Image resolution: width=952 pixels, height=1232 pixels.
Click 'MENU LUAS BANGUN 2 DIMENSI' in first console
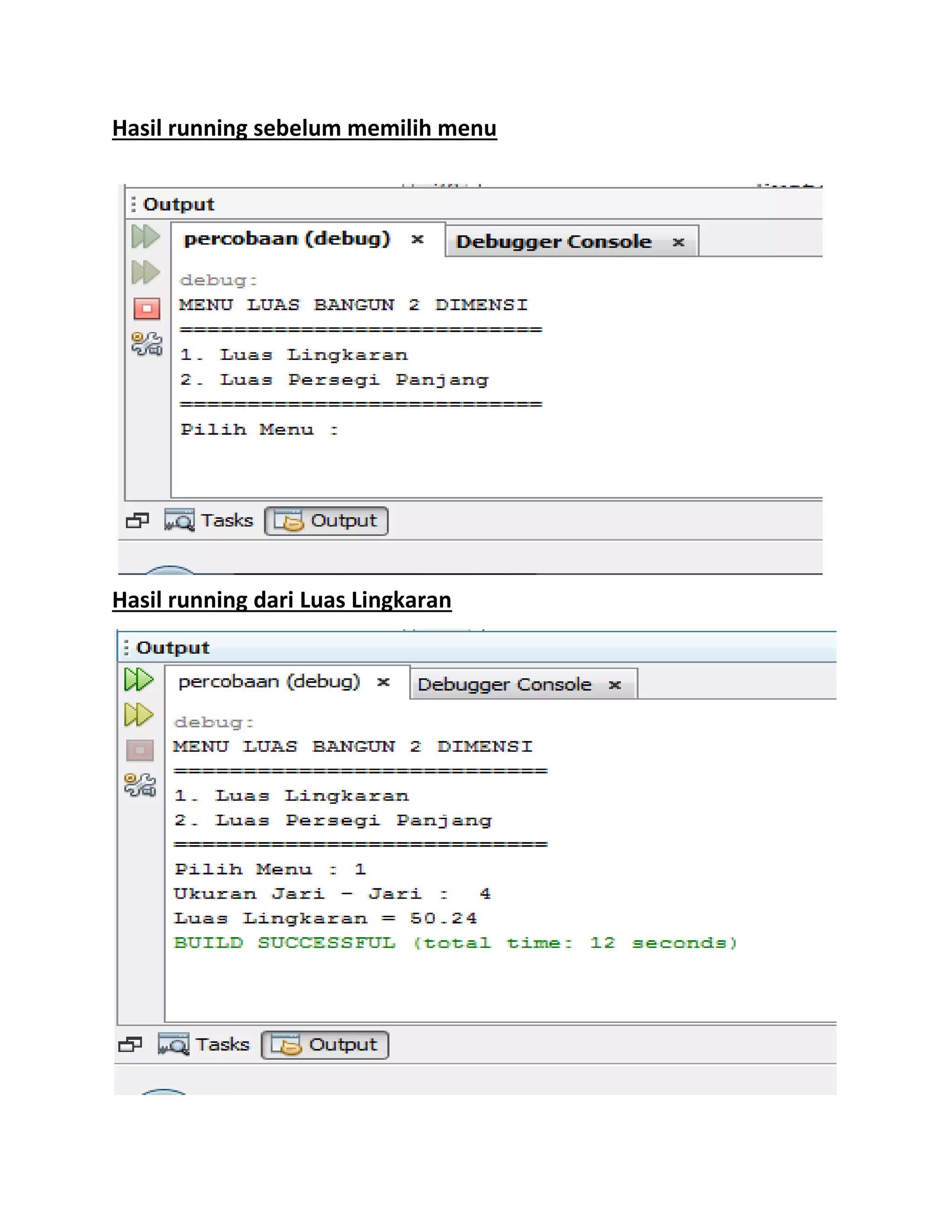[x=354, y=305]
